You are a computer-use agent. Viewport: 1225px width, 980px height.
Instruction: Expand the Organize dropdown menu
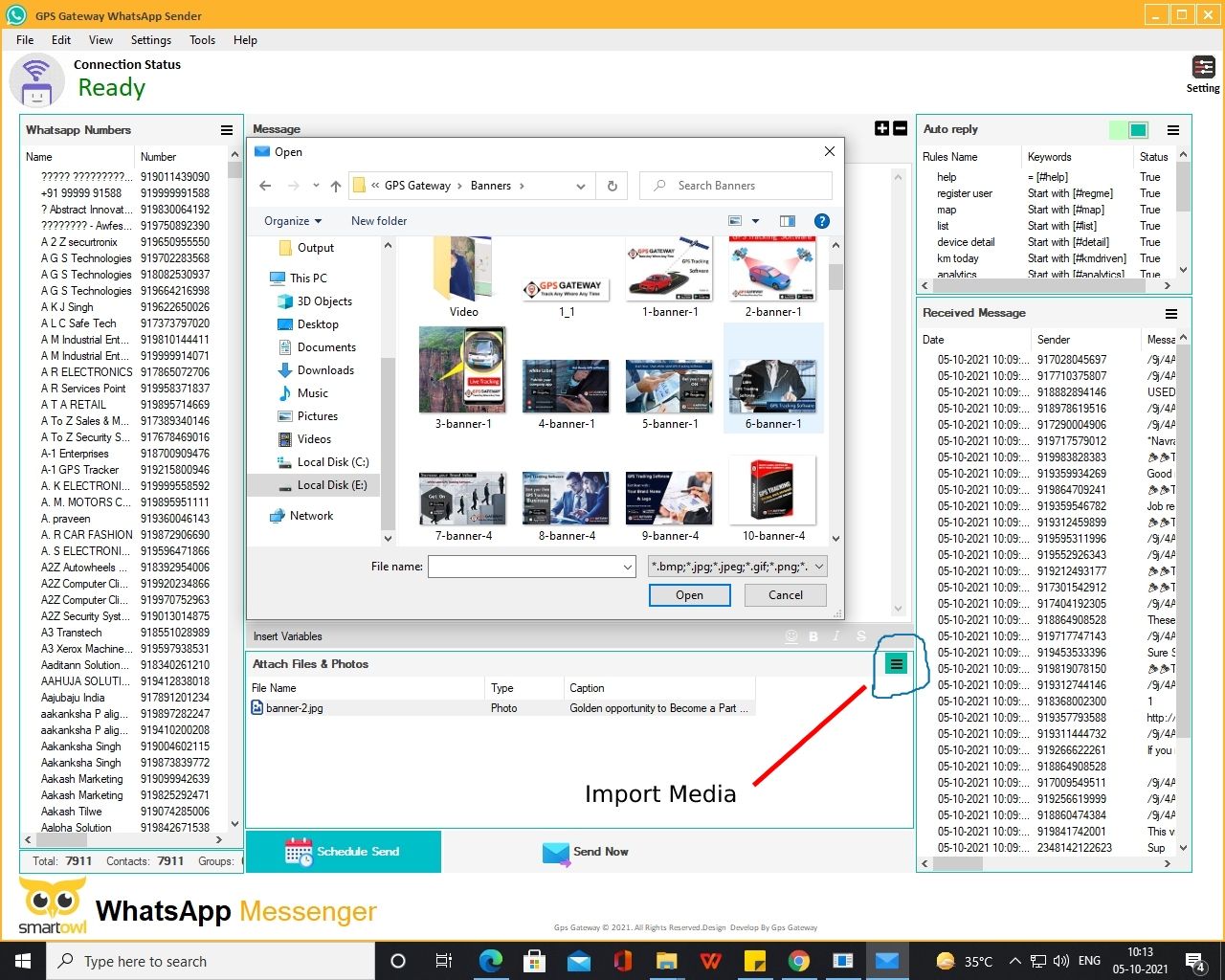tap(293, 221)
